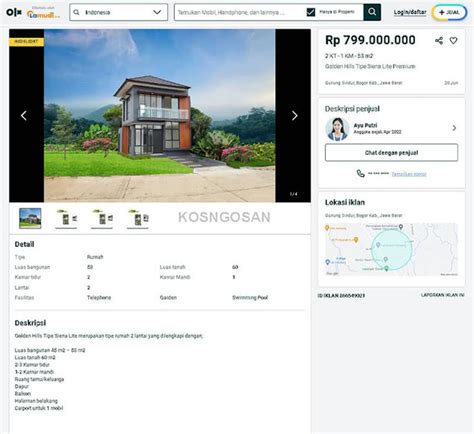Open seller Ayu Putri avatar
474x434 pixels.
(x=337, y=128)
